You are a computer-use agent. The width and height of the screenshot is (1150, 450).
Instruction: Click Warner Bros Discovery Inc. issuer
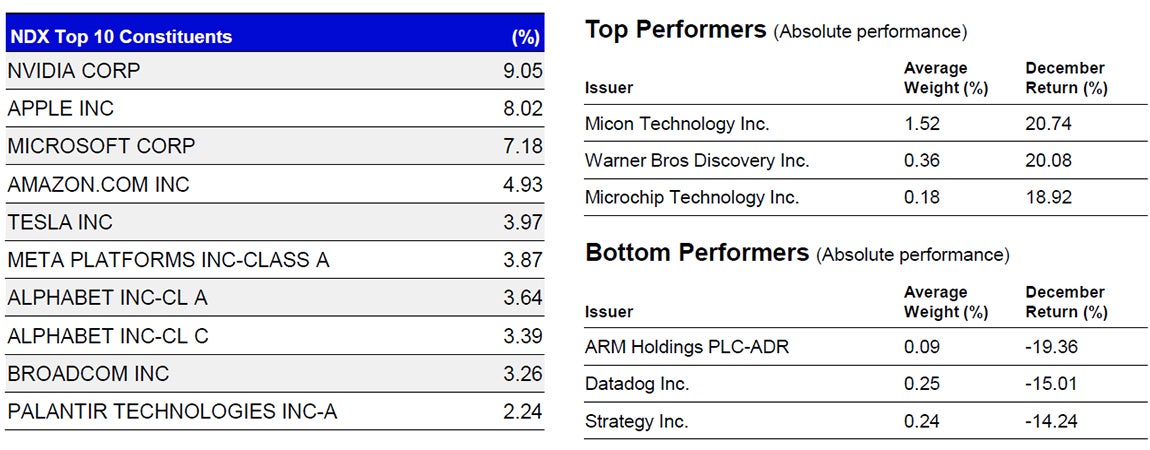[697, 160]
